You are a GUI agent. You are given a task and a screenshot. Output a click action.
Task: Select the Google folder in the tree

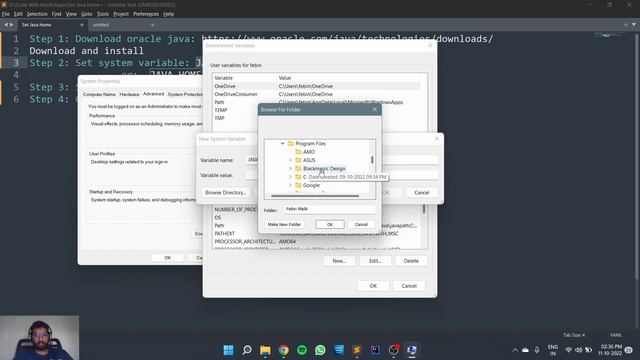tap(311, 185)
